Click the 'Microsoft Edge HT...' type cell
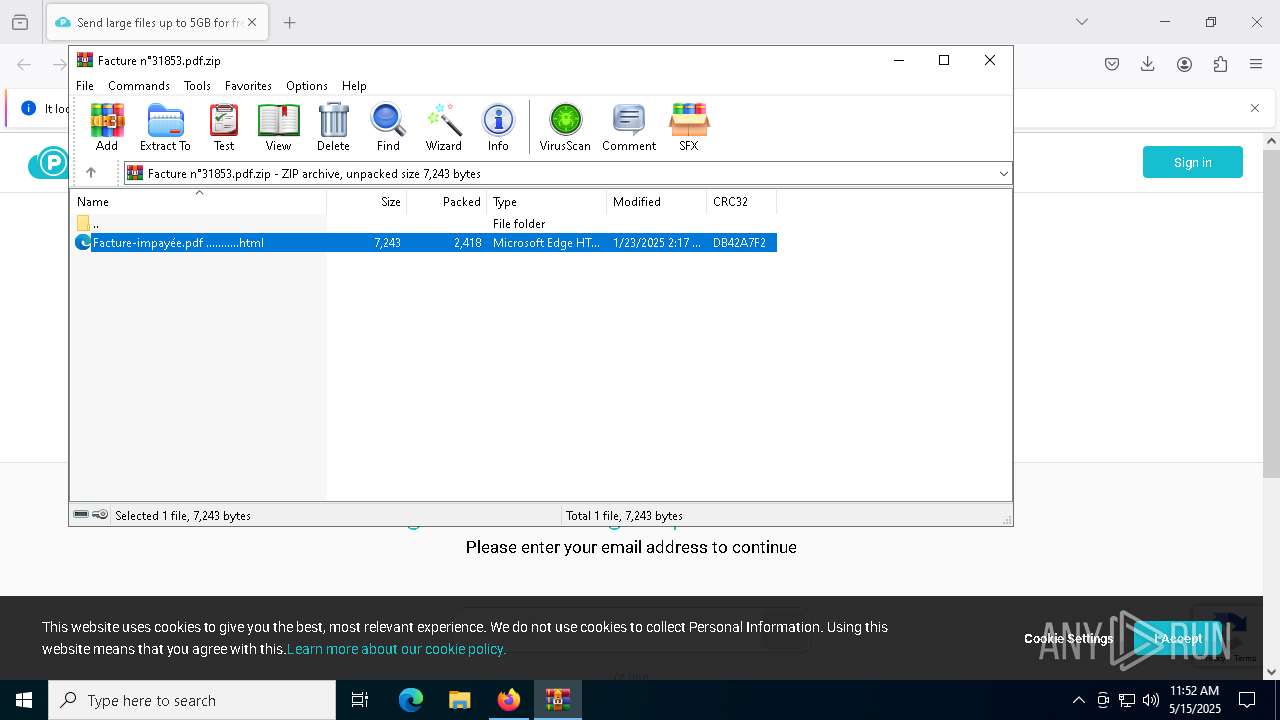The image size is (1280, 720). point(546,243)
